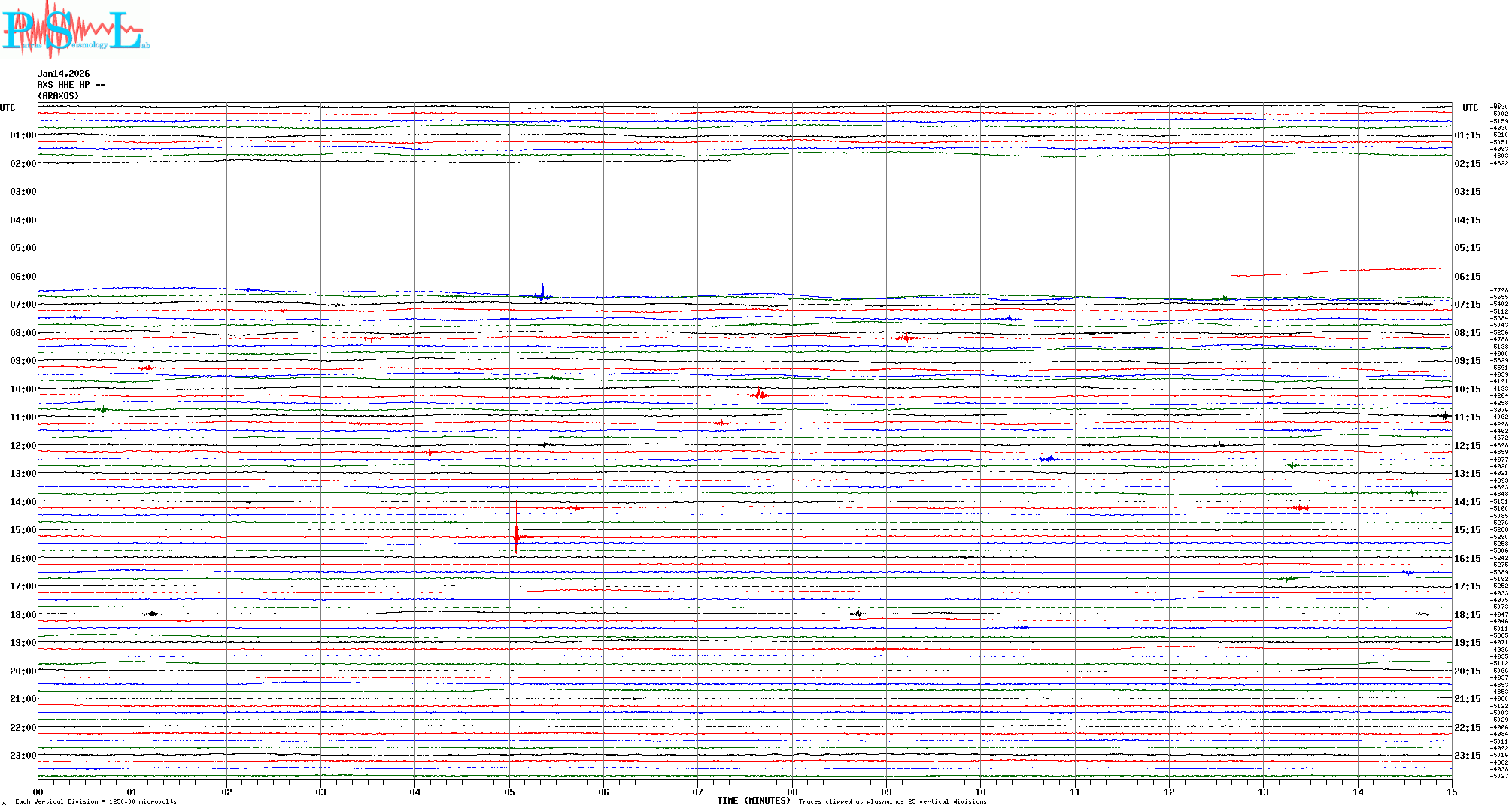
Task: Click the AXS HHE HP station text
Action: 71,85
